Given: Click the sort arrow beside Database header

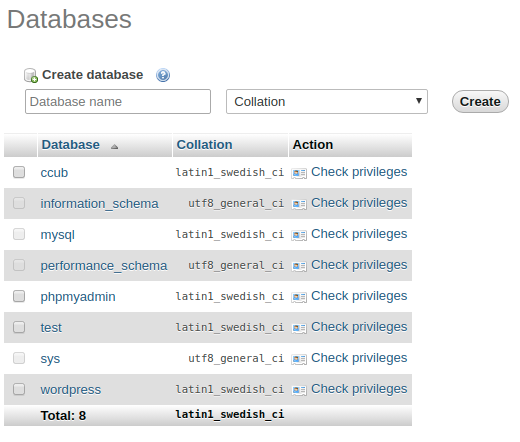Looking at the screenshot, I should pos(114,146).
